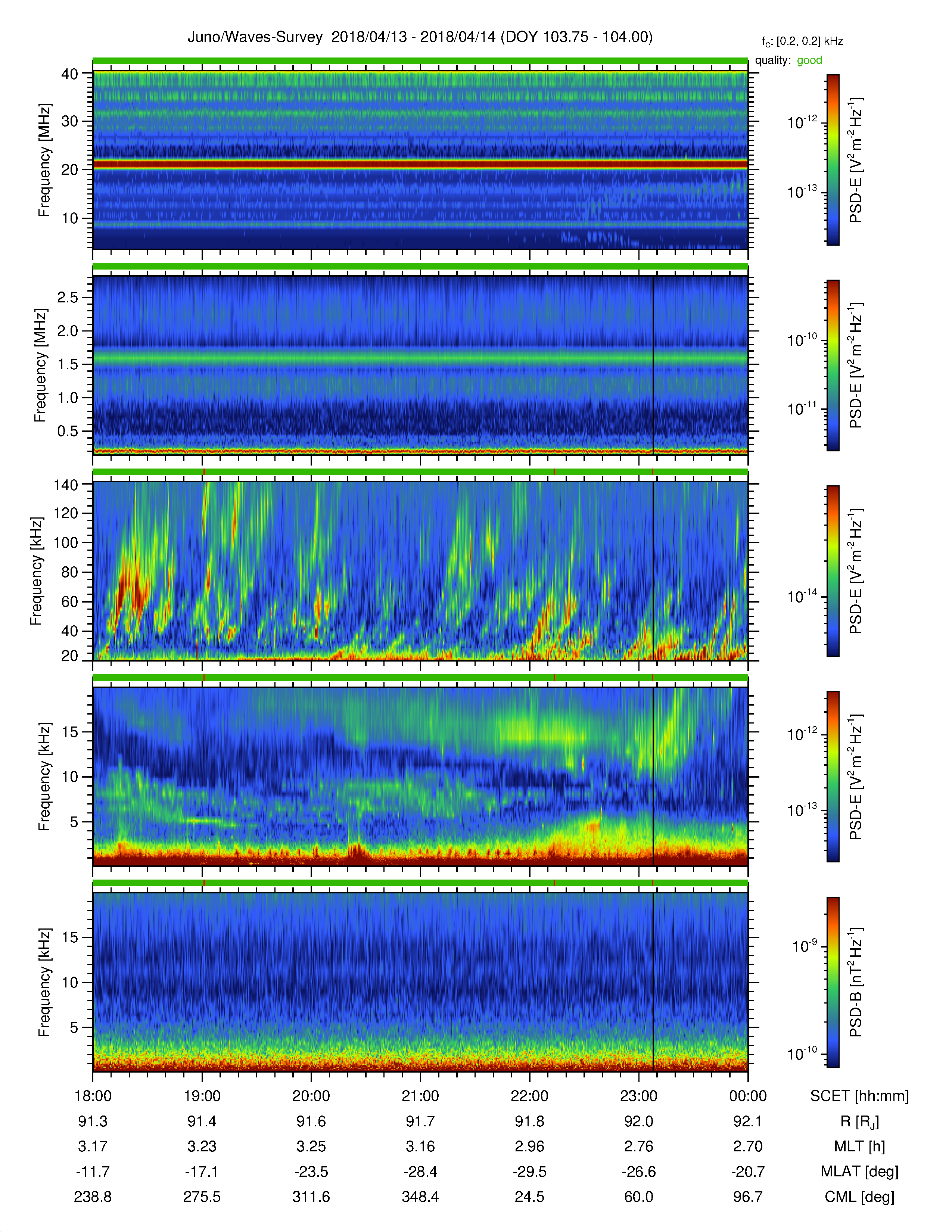Click the PSD-B color bar of bottom panel
Image resolution: width=952 pixels, height=1232 pixels.
point(833,982)
